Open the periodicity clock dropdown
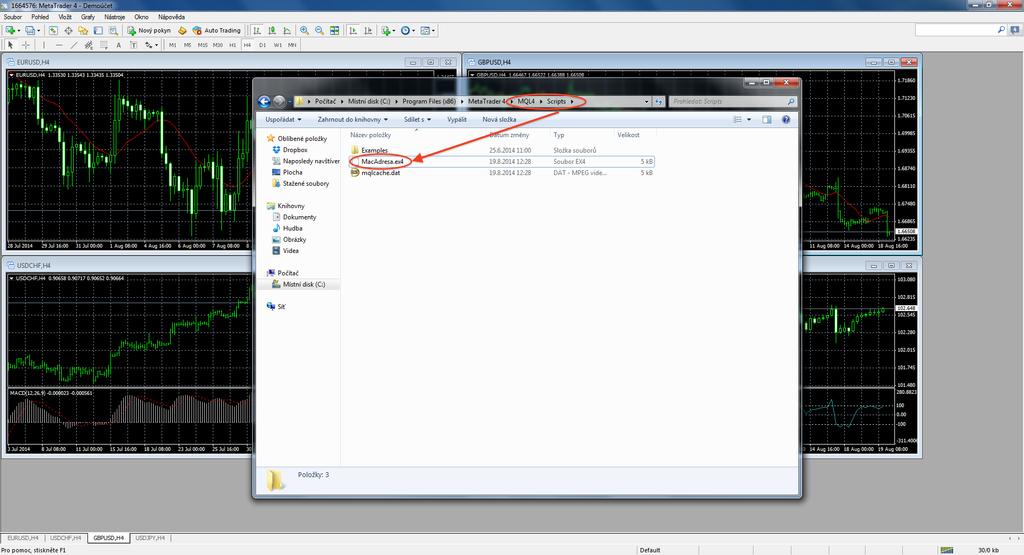This screenshot has width=1024, height=555. coord(408,30)
